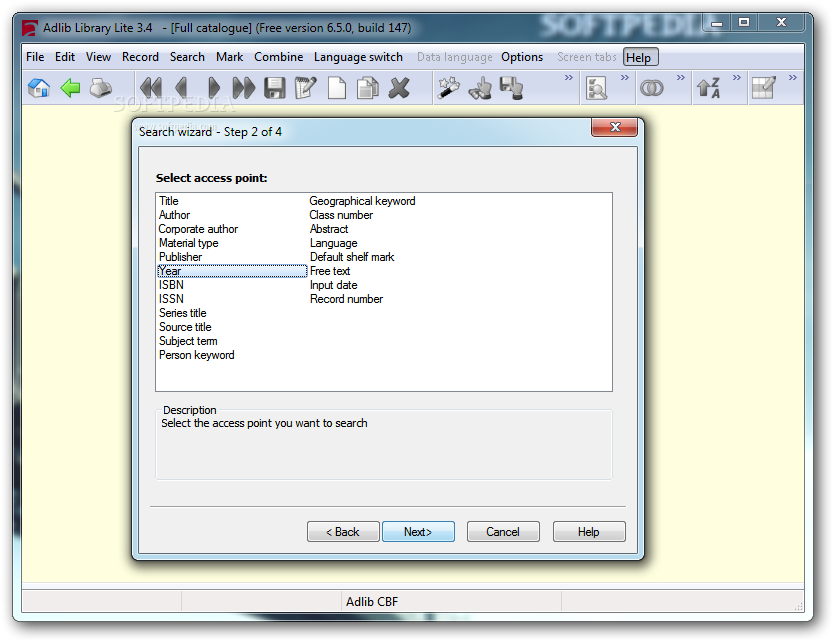
Task: Select Record number access point
Action: click(346, 299)
